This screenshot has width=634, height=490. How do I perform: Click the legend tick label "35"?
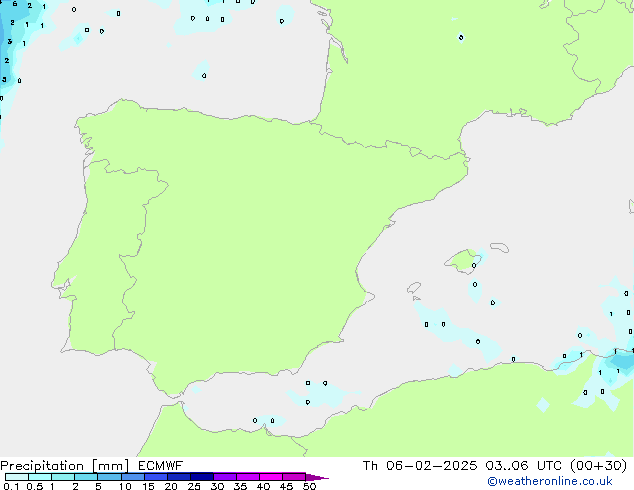(x=240, y=486)
